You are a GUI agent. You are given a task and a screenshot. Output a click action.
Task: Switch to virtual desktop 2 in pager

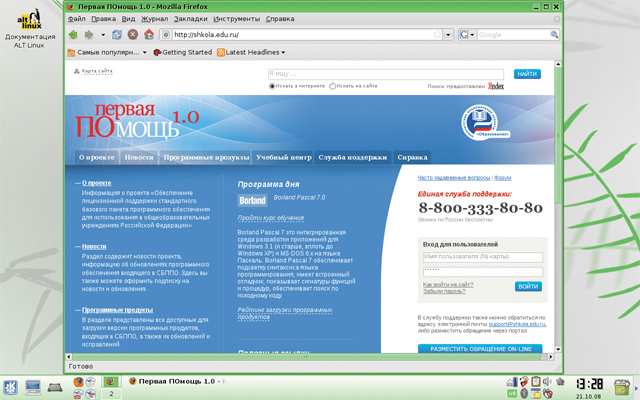pyautogui.click(x=111, y=394)
